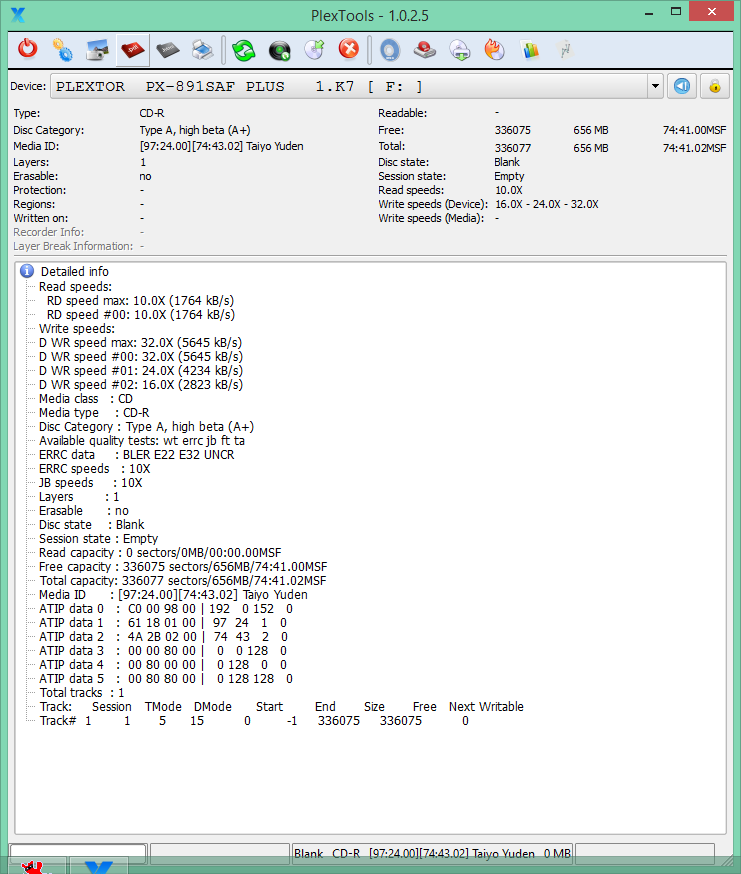This screenshot has width=741, height=874.
Task: Select 'D WR speed #01: 24.0X' row
Action: click(141, 370)
